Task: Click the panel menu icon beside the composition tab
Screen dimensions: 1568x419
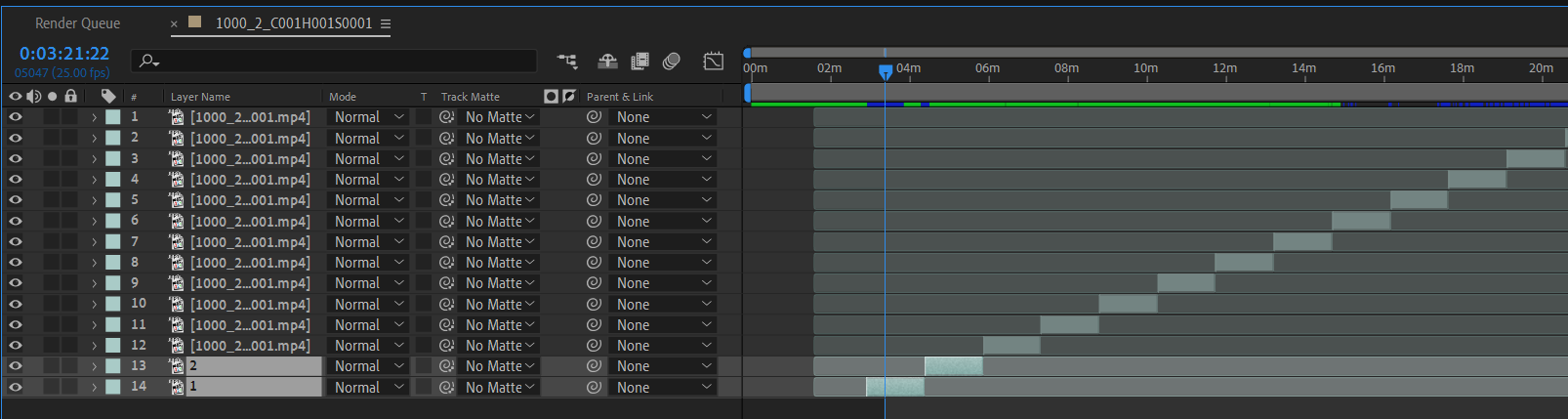Action: pyautogui.click(x=386, y=23)
